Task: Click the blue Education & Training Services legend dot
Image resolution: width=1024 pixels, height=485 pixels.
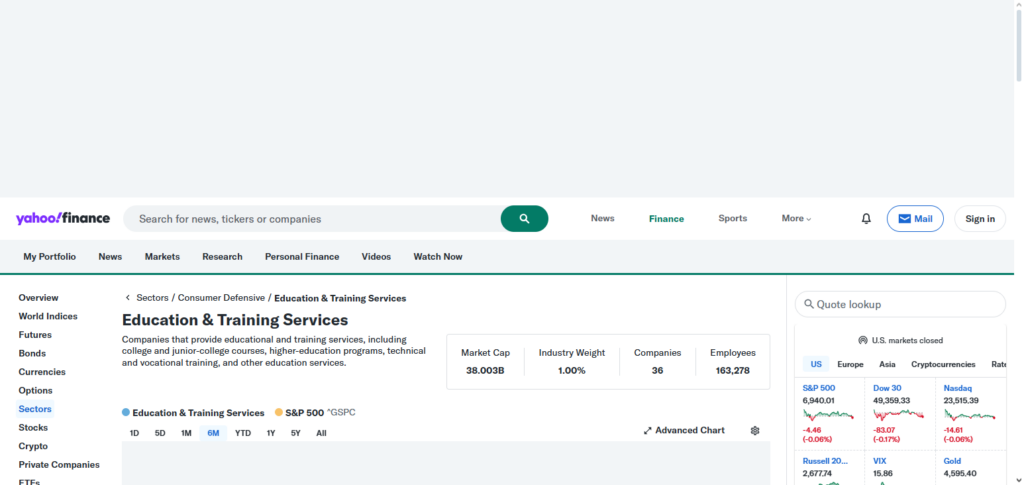Action: (x=126, y=413)
